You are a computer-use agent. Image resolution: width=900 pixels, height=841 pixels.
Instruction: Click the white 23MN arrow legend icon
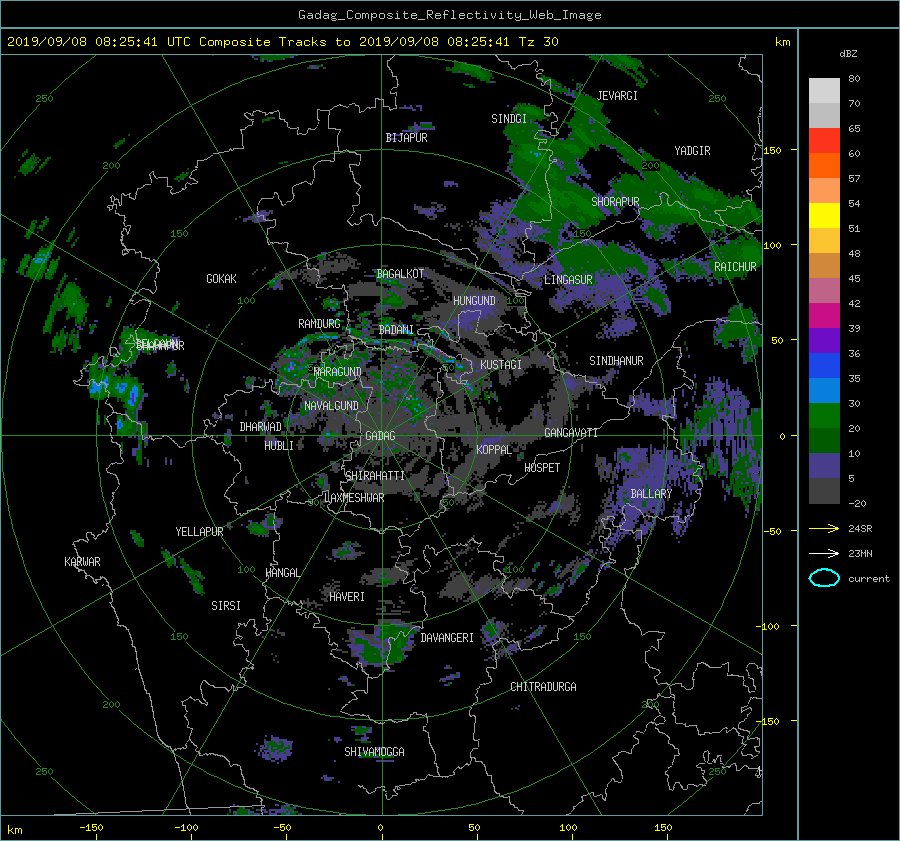point(824,553)
